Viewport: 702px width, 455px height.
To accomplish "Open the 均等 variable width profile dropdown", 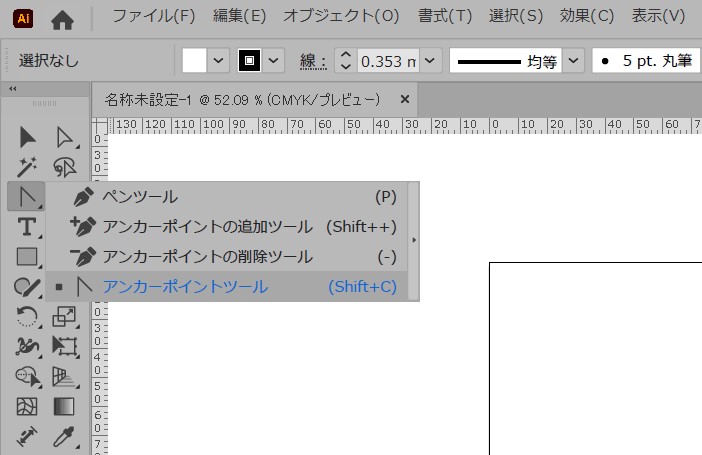I will (573, 60).
